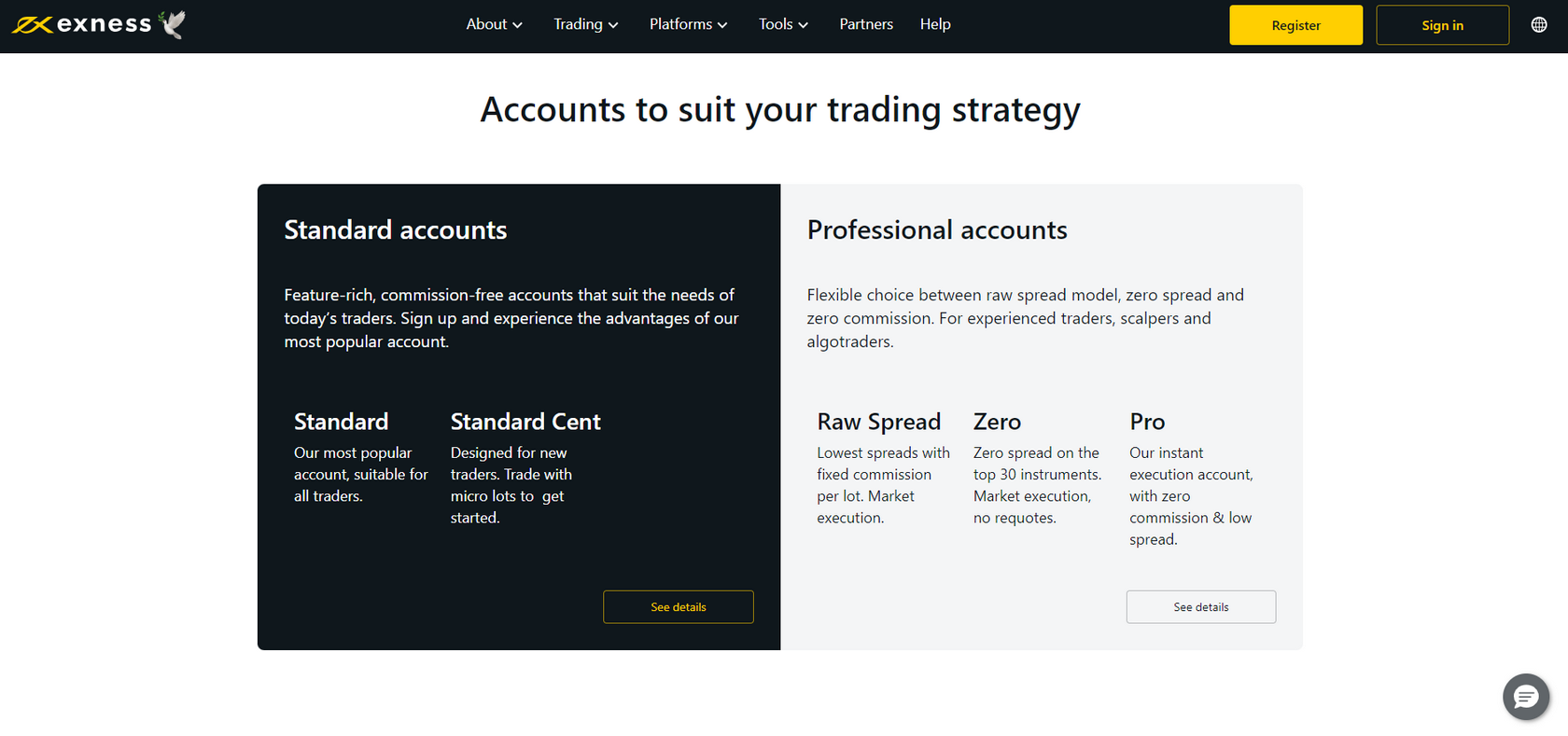1568x736 pixels.
Task: See details for Professional accounts
Action: pos(1200,606)
